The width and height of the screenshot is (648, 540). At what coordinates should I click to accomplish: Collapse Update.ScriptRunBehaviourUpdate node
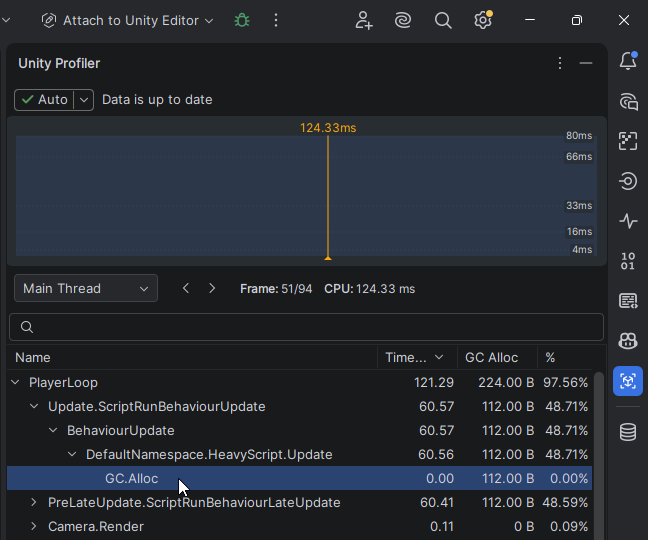(x=34, y=407)
